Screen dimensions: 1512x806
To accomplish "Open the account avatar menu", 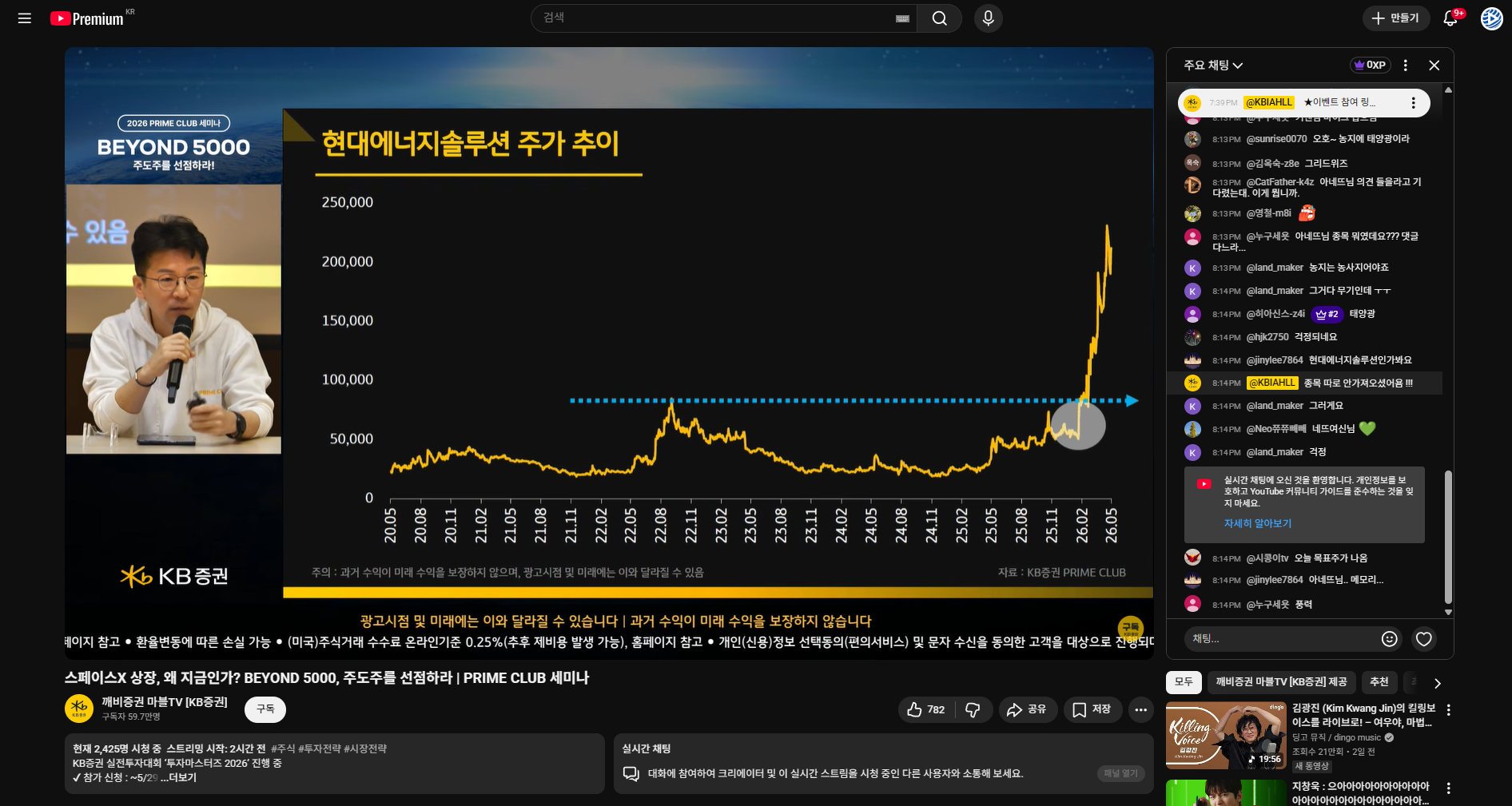I will coord(1491,18).
